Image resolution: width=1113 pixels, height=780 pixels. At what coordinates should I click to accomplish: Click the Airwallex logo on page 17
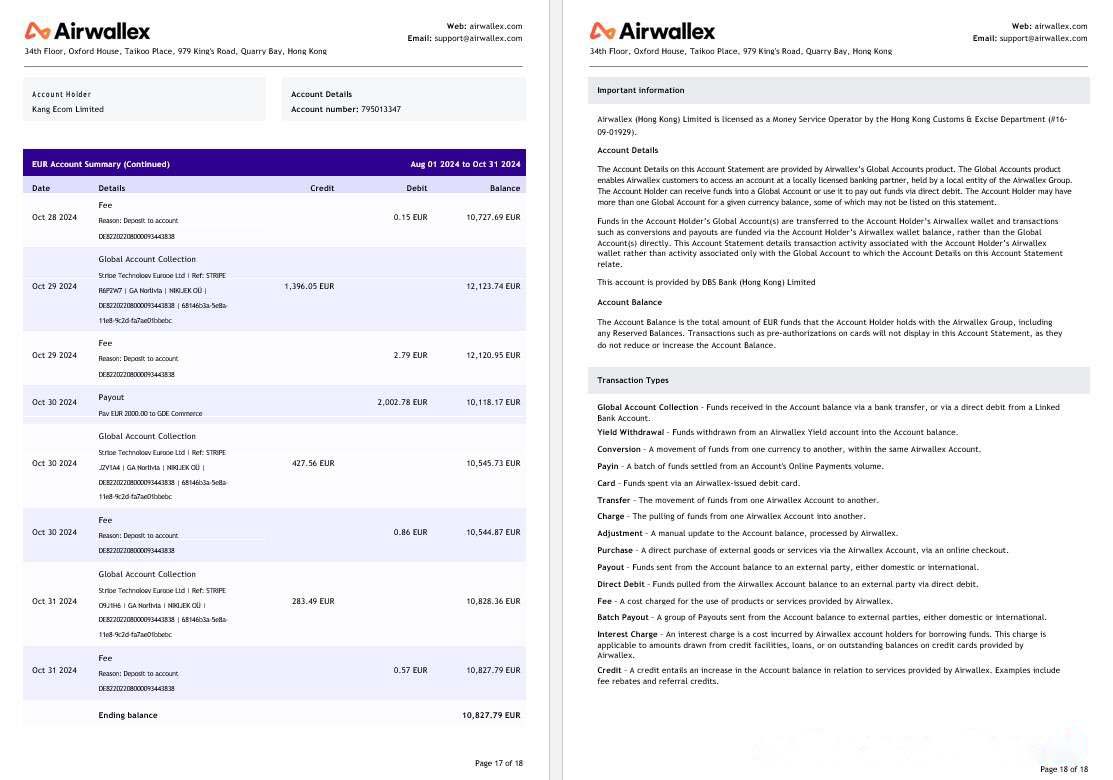point(88,31)
